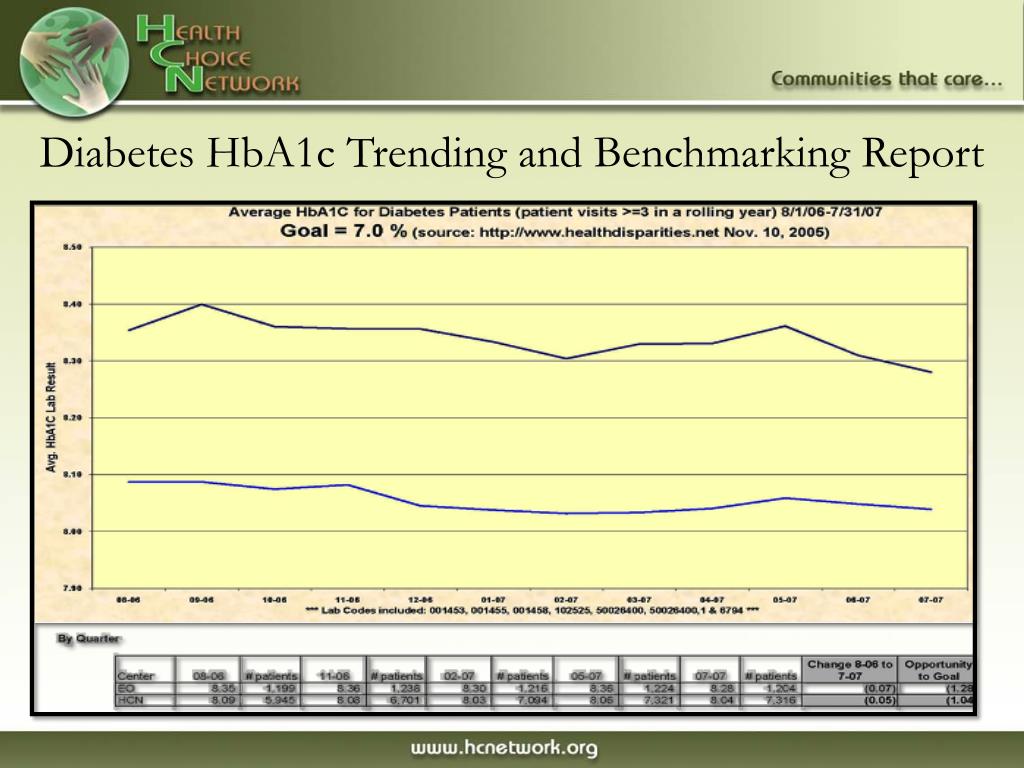Image resolution: width=1024 pixels, height=768 pixels.
Task: Click the 8.40 y-axis value
Action: click(72, 304)
